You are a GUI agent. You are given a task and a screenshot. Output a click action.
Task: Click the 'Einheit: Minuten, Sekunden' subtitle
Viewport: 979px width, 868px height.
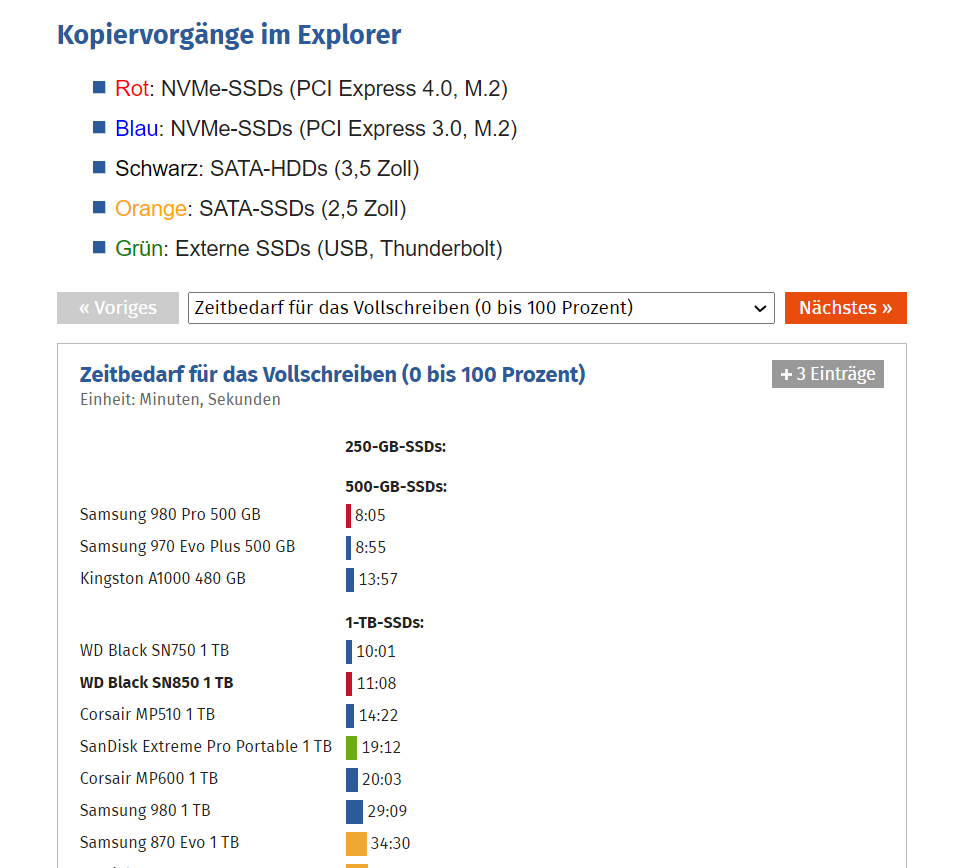180,400
